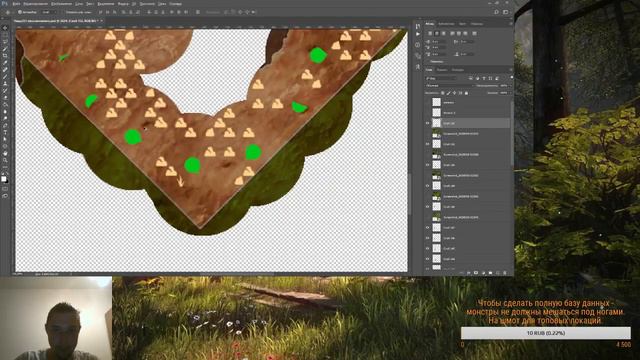Click the selected layer's thumbnail
The width and height of the screenshot is (640, 360).
point(437,123)
